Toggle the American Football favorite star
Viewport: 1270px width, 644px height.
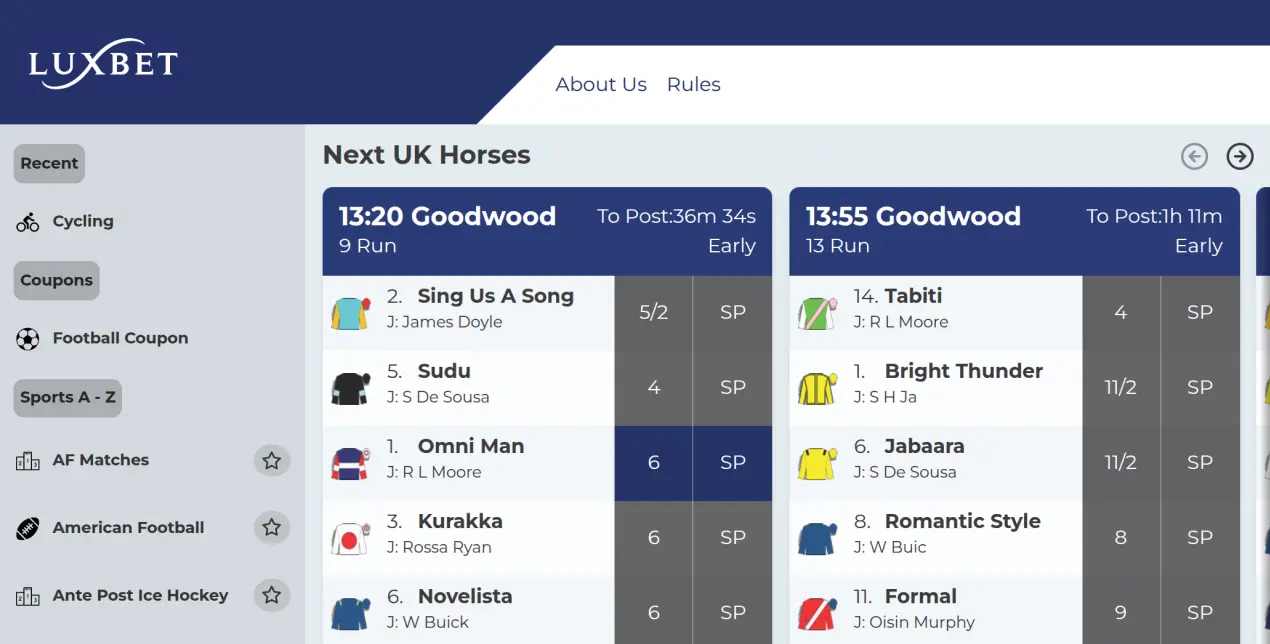click(271, 528)
